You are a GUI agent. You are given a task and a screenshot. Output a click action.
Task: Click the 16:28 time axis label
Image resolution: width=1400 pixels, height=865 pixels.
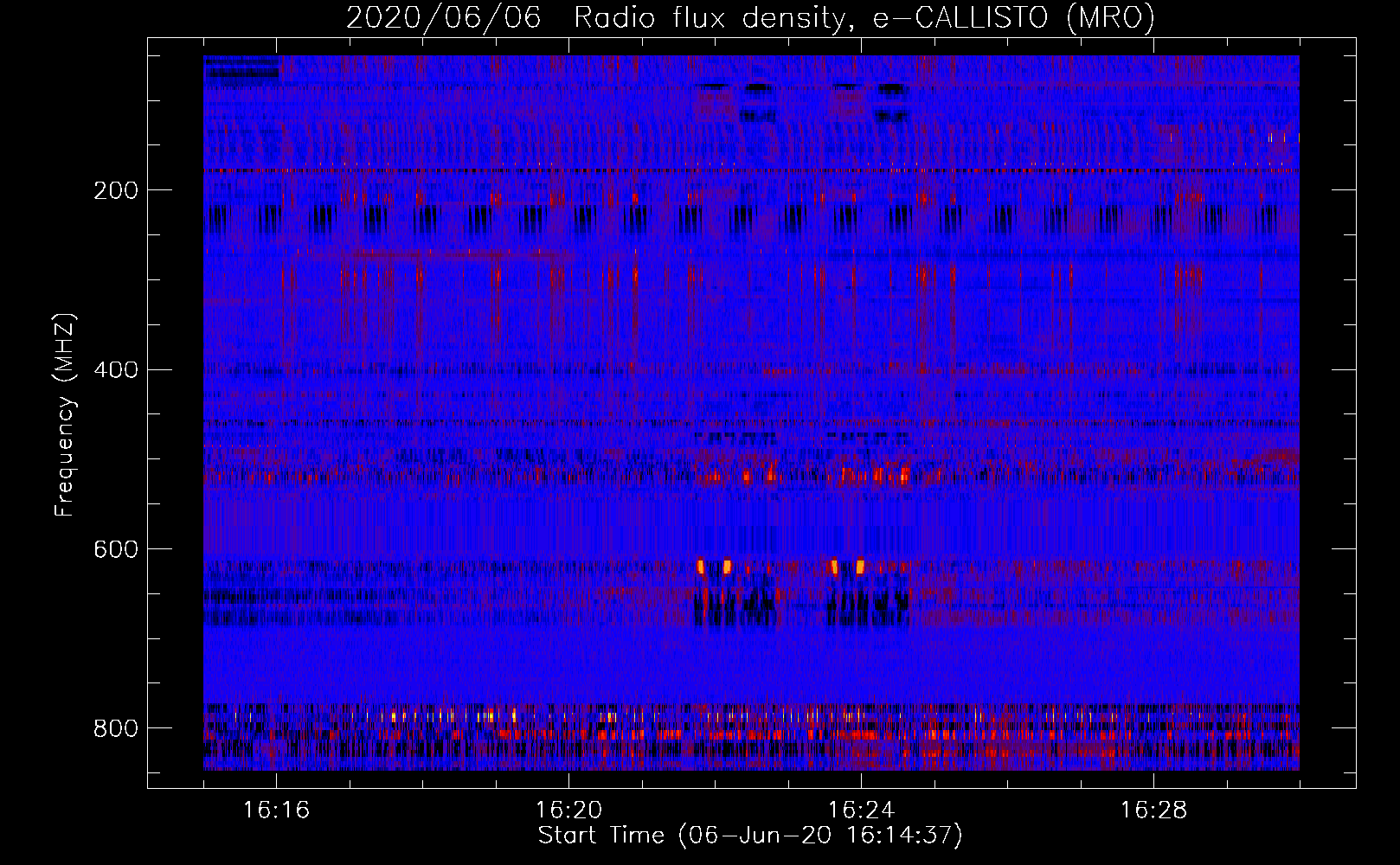tap(1153, 811)
